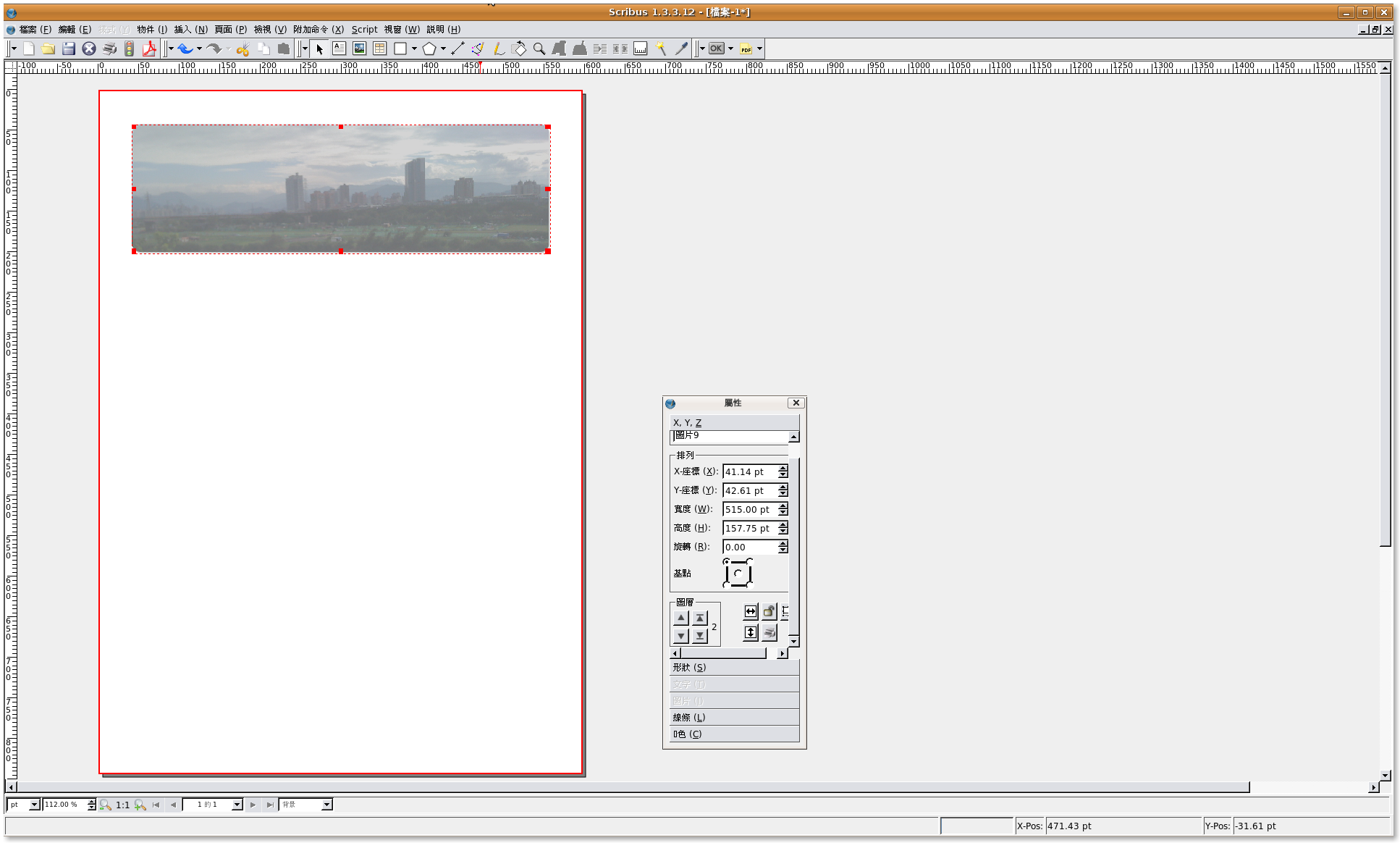Open the layer selector dropdown in status bar
The image size is (1400, 843).
point(326,805)
